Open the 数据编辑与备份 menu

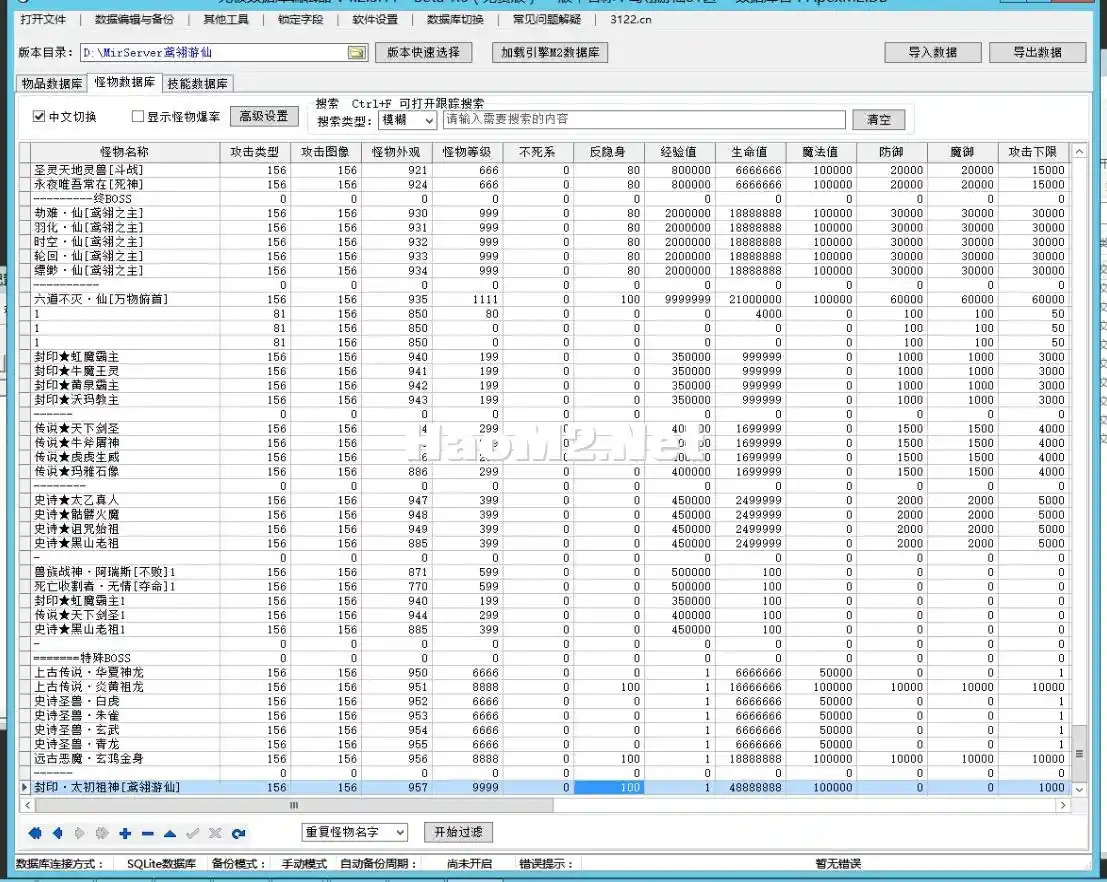click(134, 19)
